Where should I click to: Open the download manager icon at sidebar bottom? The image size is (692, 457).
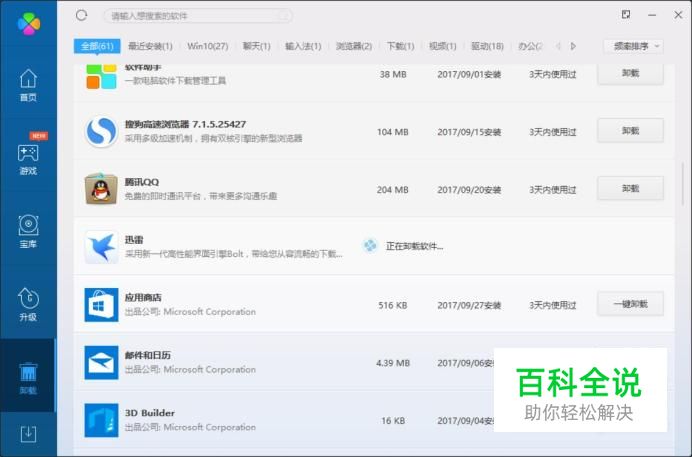[x=28, y=434]
